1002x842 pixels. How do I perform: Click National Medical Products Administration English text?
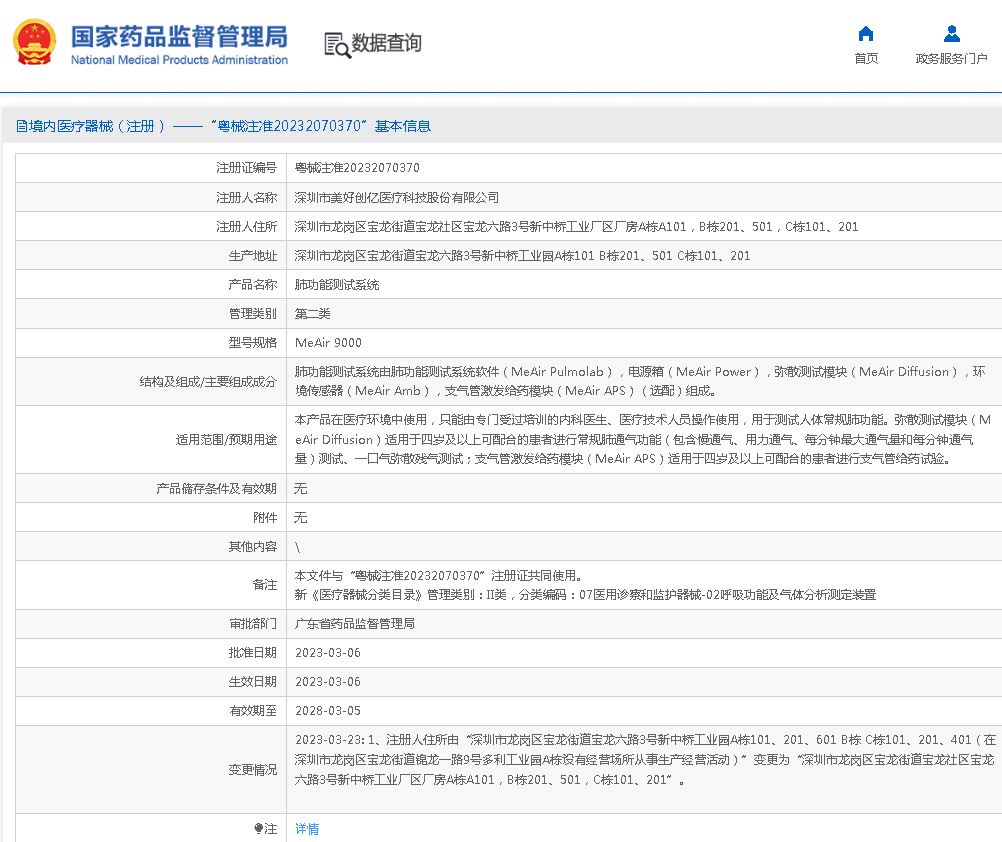click(179, 60)
